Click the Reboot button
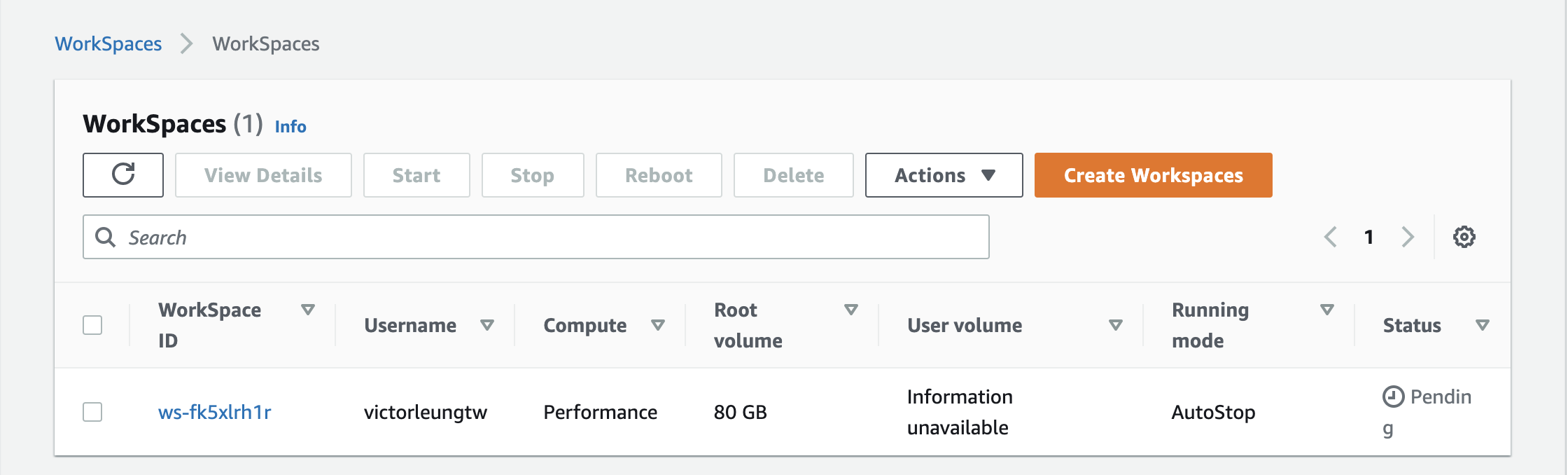Image resolution: width=1568 pixels, height=475 pixels. click(x=659, y=175)
